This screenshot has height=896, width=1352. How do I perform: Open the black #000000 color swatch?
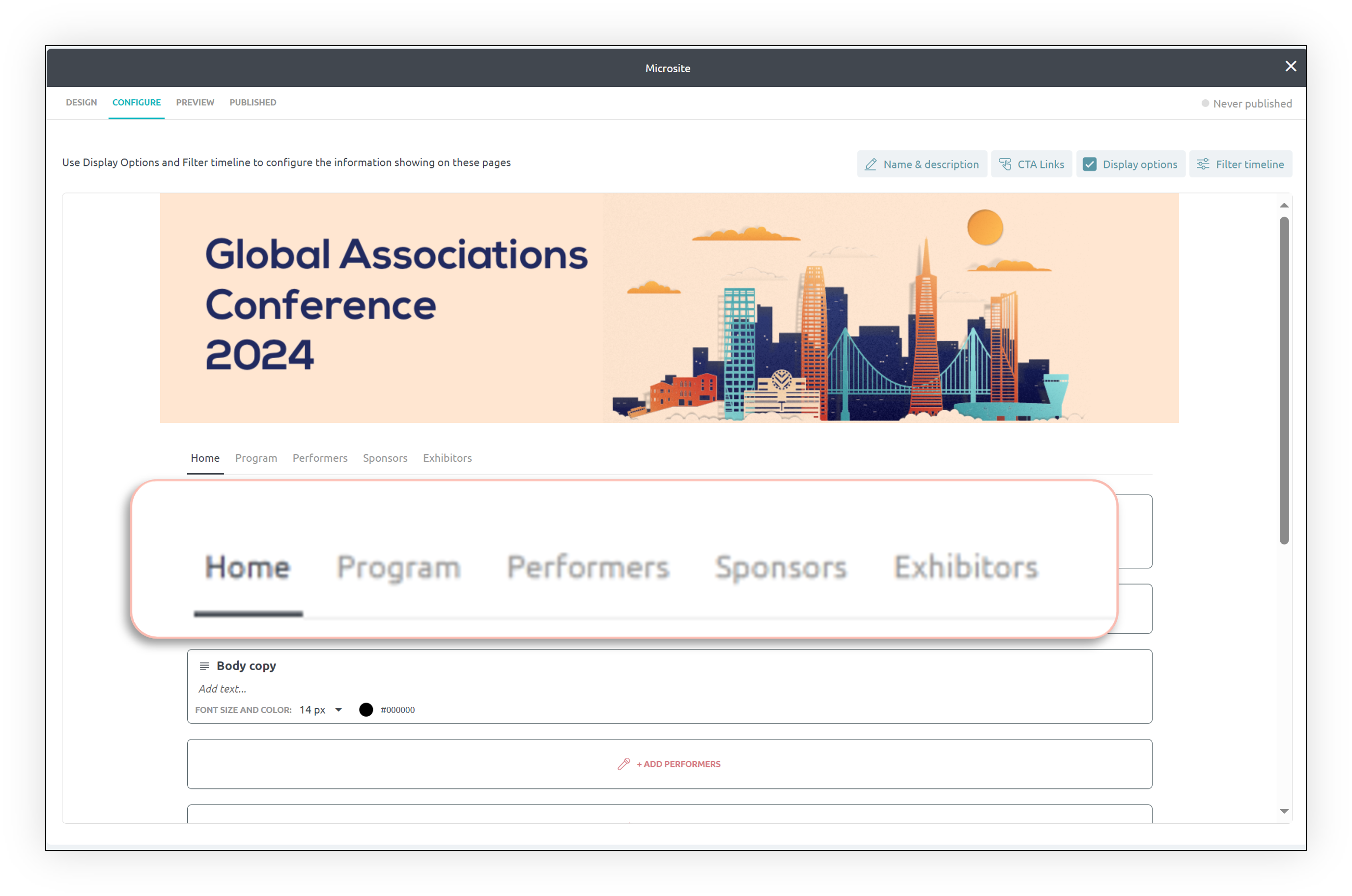(366, 710)
